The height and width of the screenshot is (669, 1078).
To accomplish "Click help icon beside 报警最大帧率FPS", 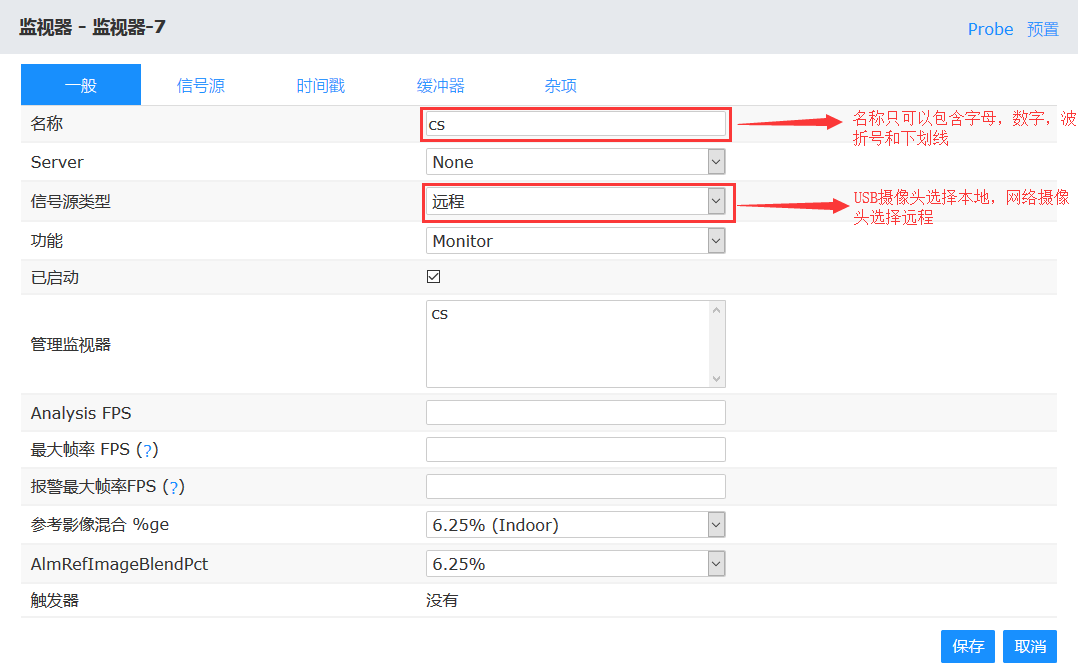I will 174,487.
